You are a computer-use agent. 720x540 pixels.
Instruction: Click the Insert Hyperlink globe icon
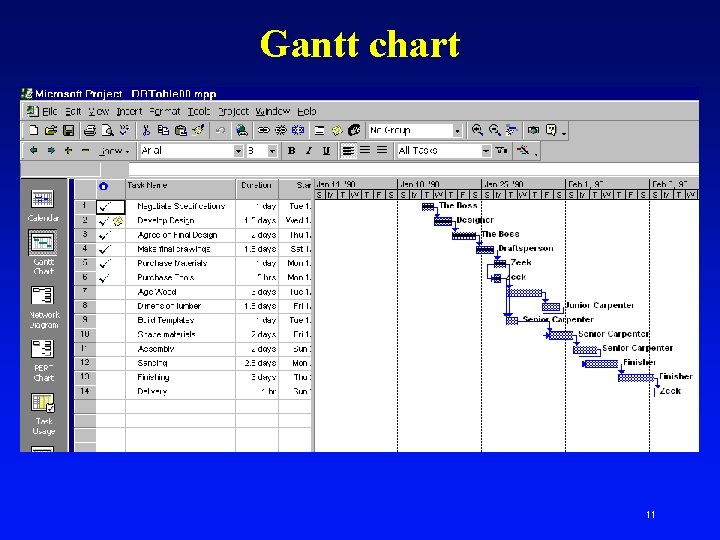coord(242,130)
